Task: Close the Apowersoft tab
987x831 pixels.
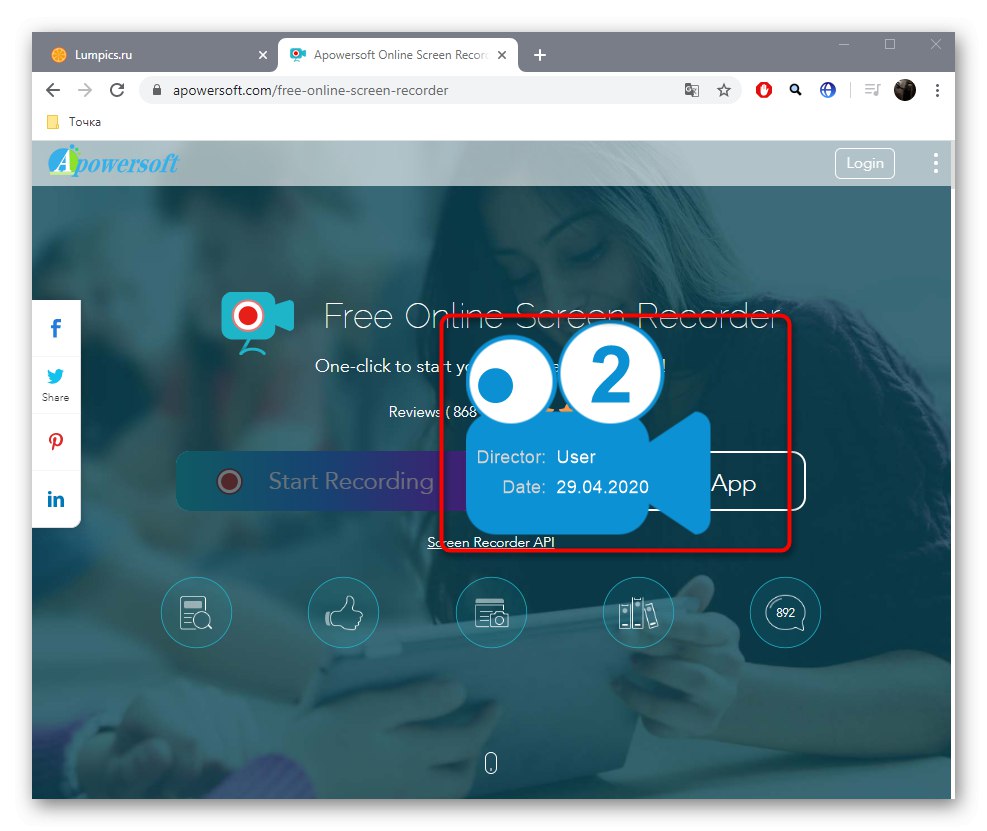Action: [x=502, y=55]
